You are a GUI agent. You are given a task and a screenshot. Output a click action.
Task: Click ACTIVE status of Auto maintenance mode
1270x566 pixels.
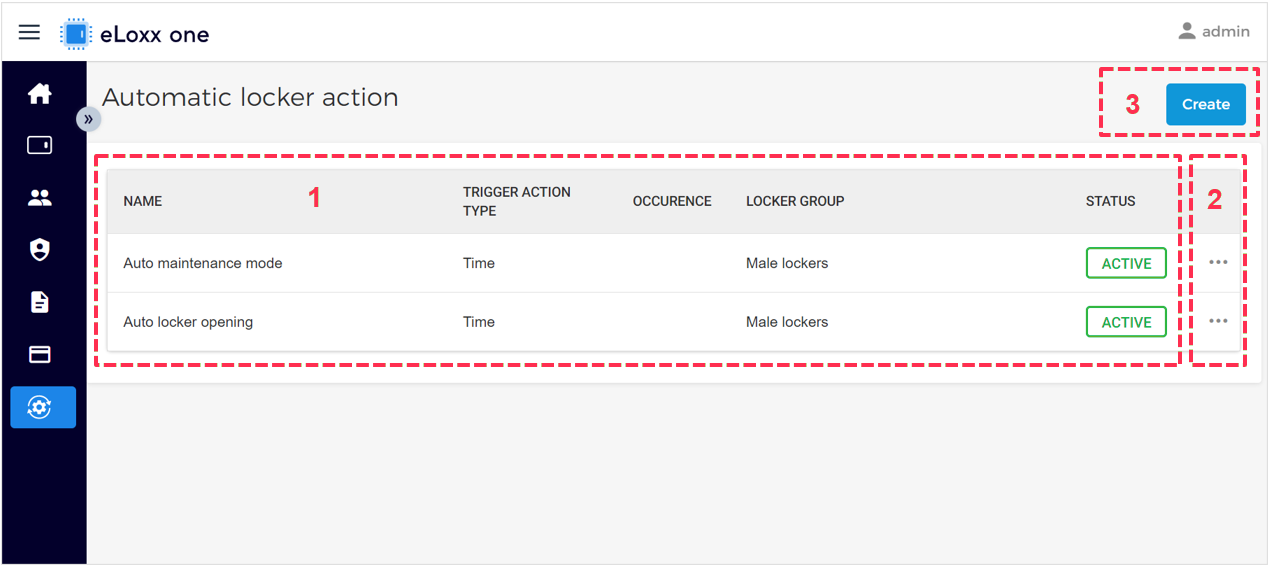[x=1126, y=263]
